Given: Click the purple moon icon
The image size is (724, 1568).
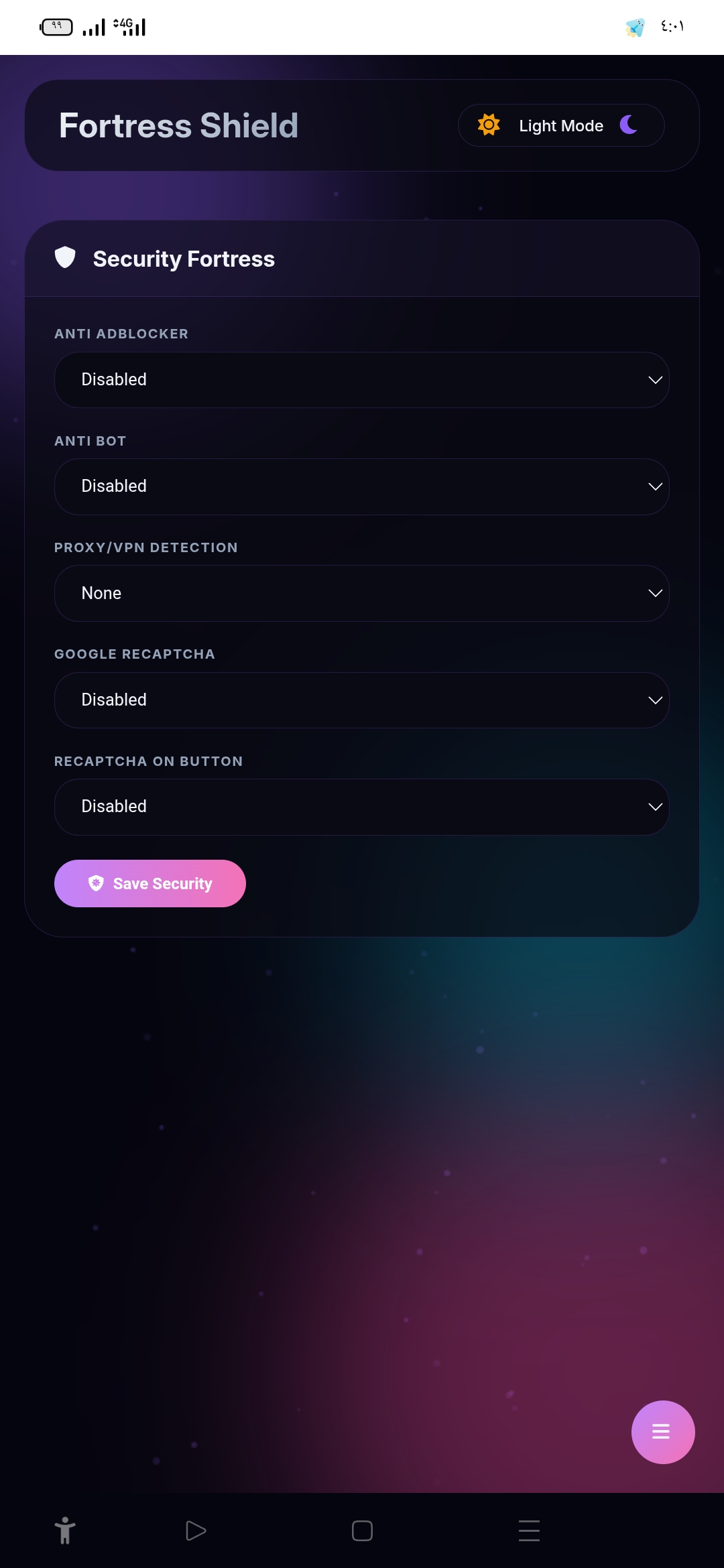Looking at the screenshot, I should (628, 125).
